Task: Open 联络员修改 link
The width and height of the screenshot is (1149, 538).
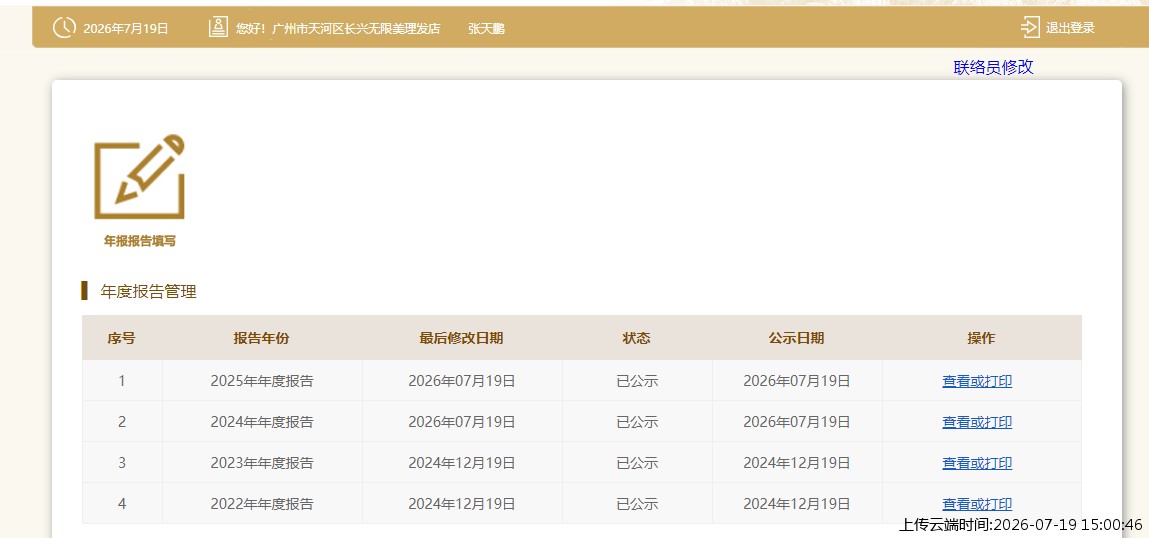Action: click(993, 67)
